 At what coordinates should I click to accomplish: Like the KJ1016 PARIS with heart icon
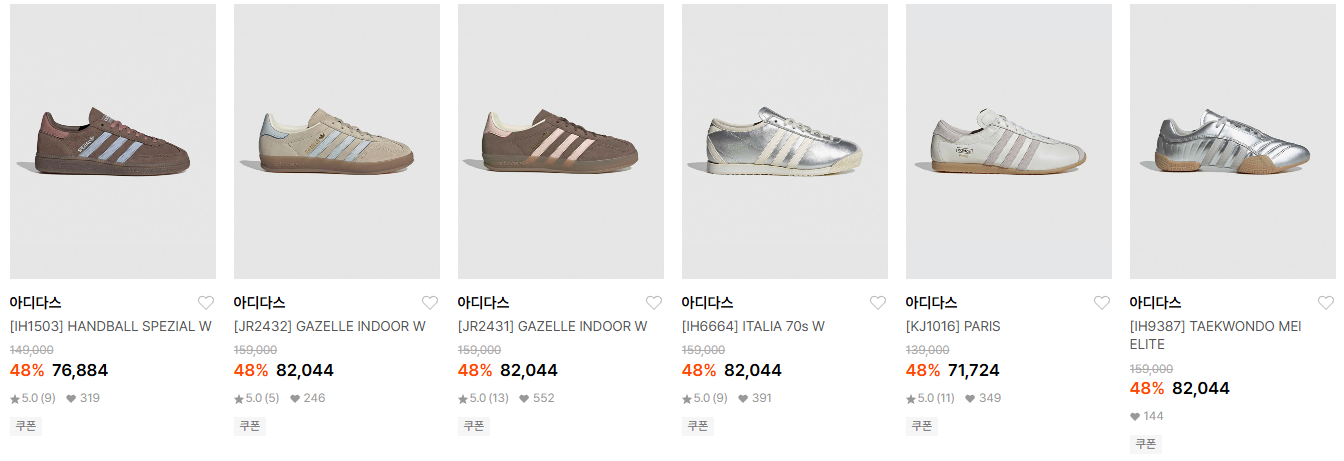coord(1102,303)
